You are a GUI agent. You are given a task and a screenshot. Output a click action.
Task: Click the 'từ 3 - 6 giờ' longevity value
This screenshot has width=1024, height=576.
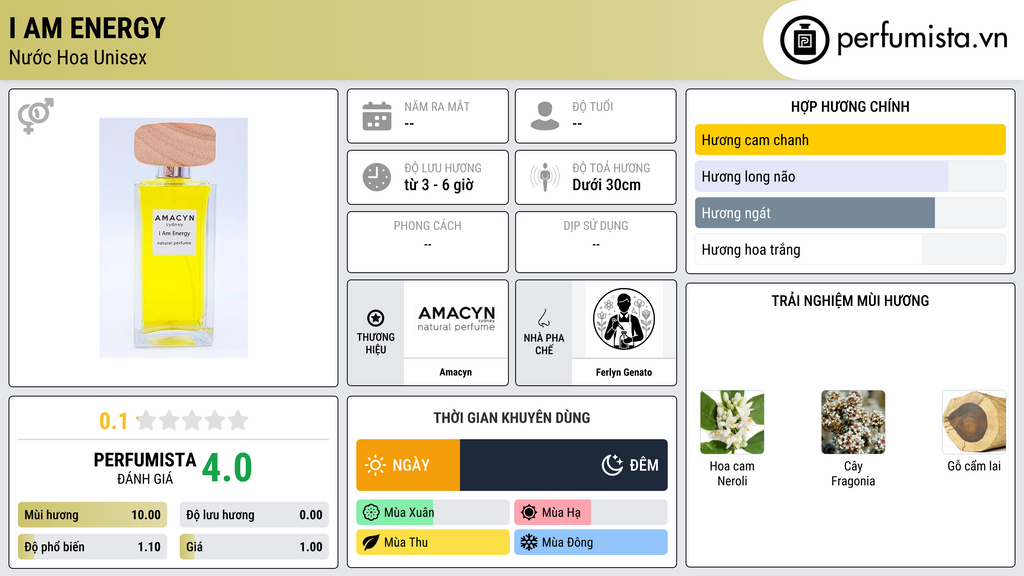pos(439,185)
